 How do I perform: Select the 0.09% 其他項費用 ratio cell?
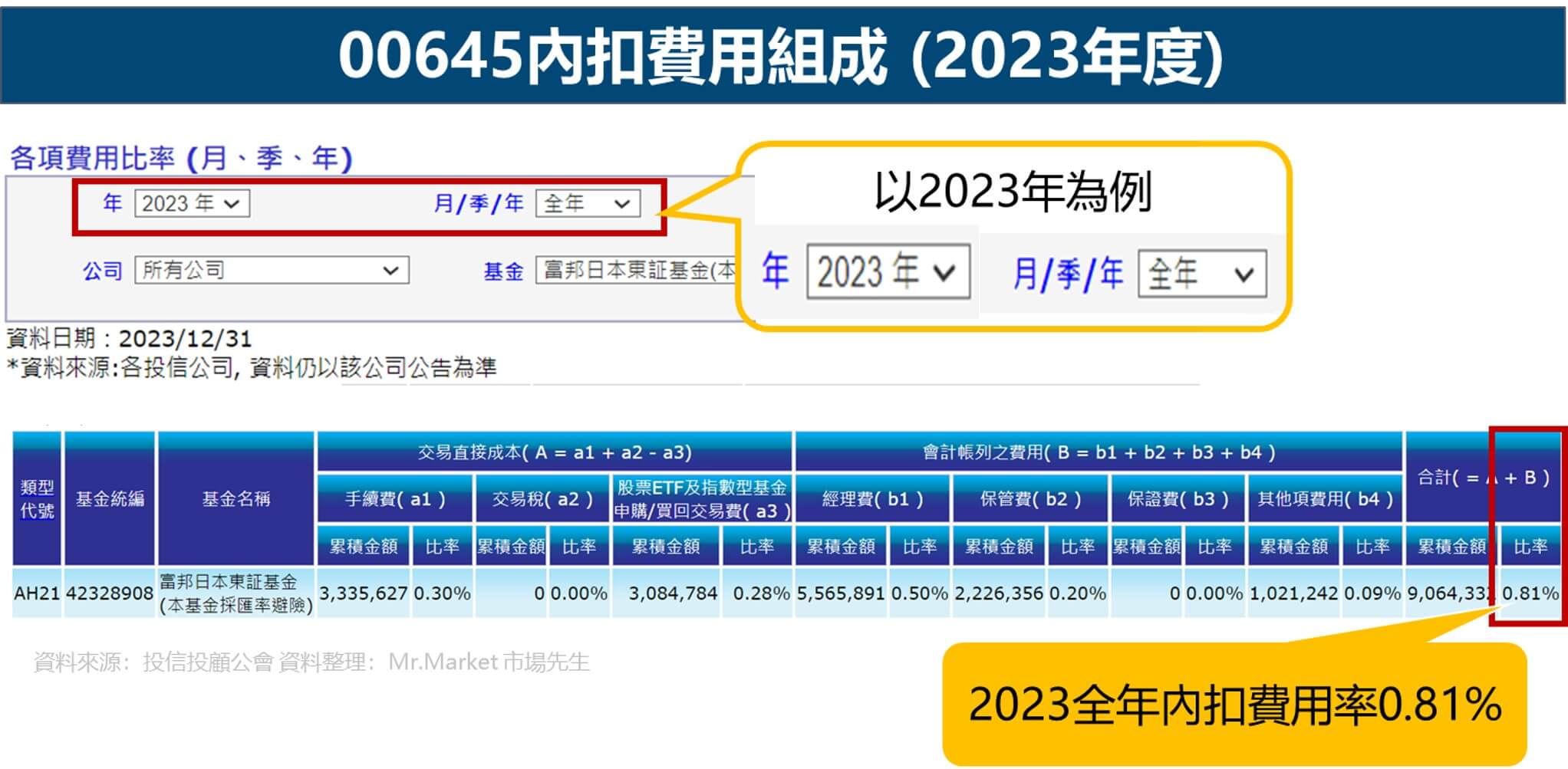coord(1372,593)
